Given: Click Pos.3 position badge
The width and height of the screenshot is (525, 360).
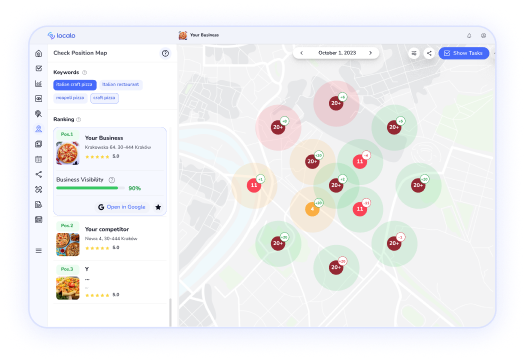Looking at the screenshot, I should (x=67, y=269).
